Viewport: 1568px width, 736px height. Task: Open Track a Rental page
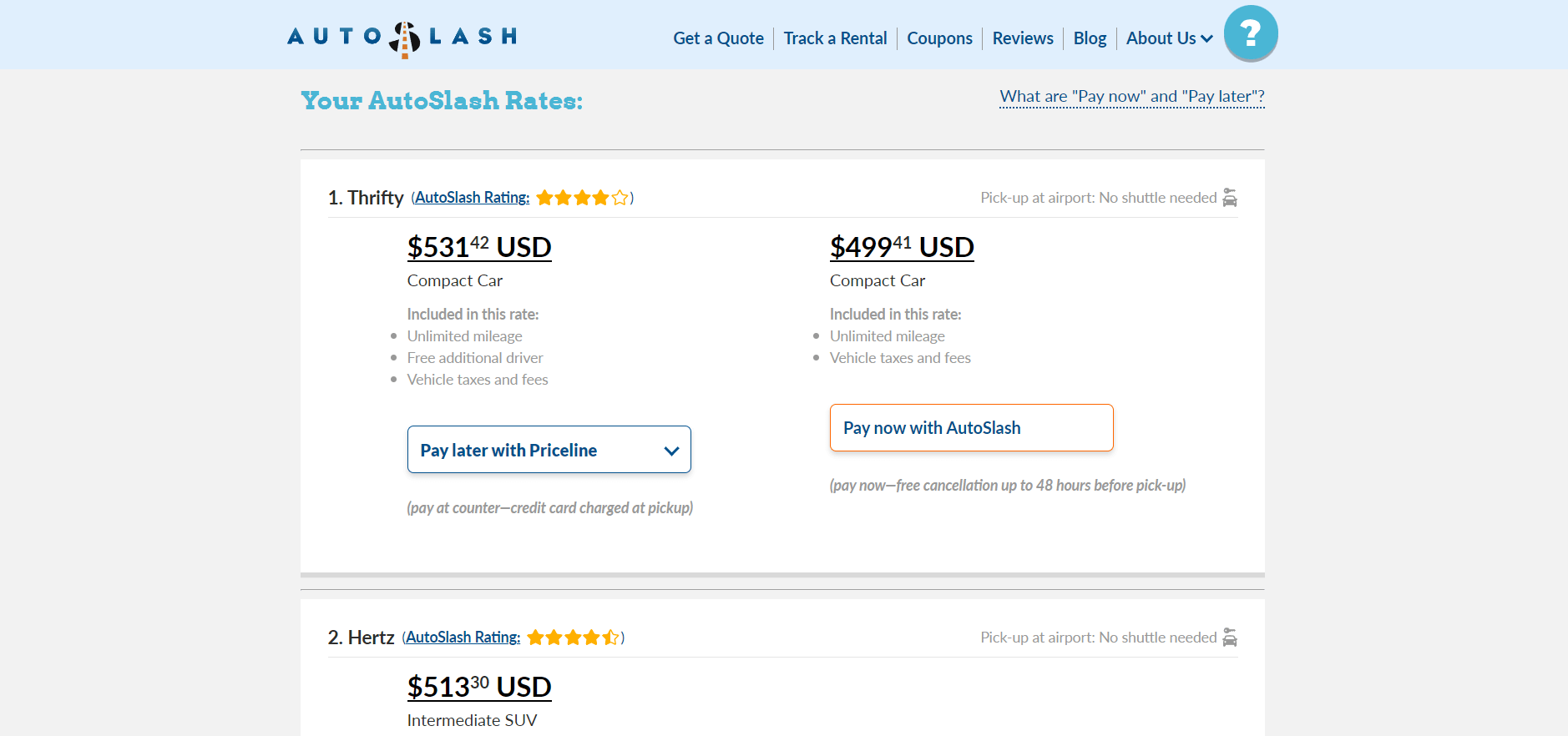[835, 38]
